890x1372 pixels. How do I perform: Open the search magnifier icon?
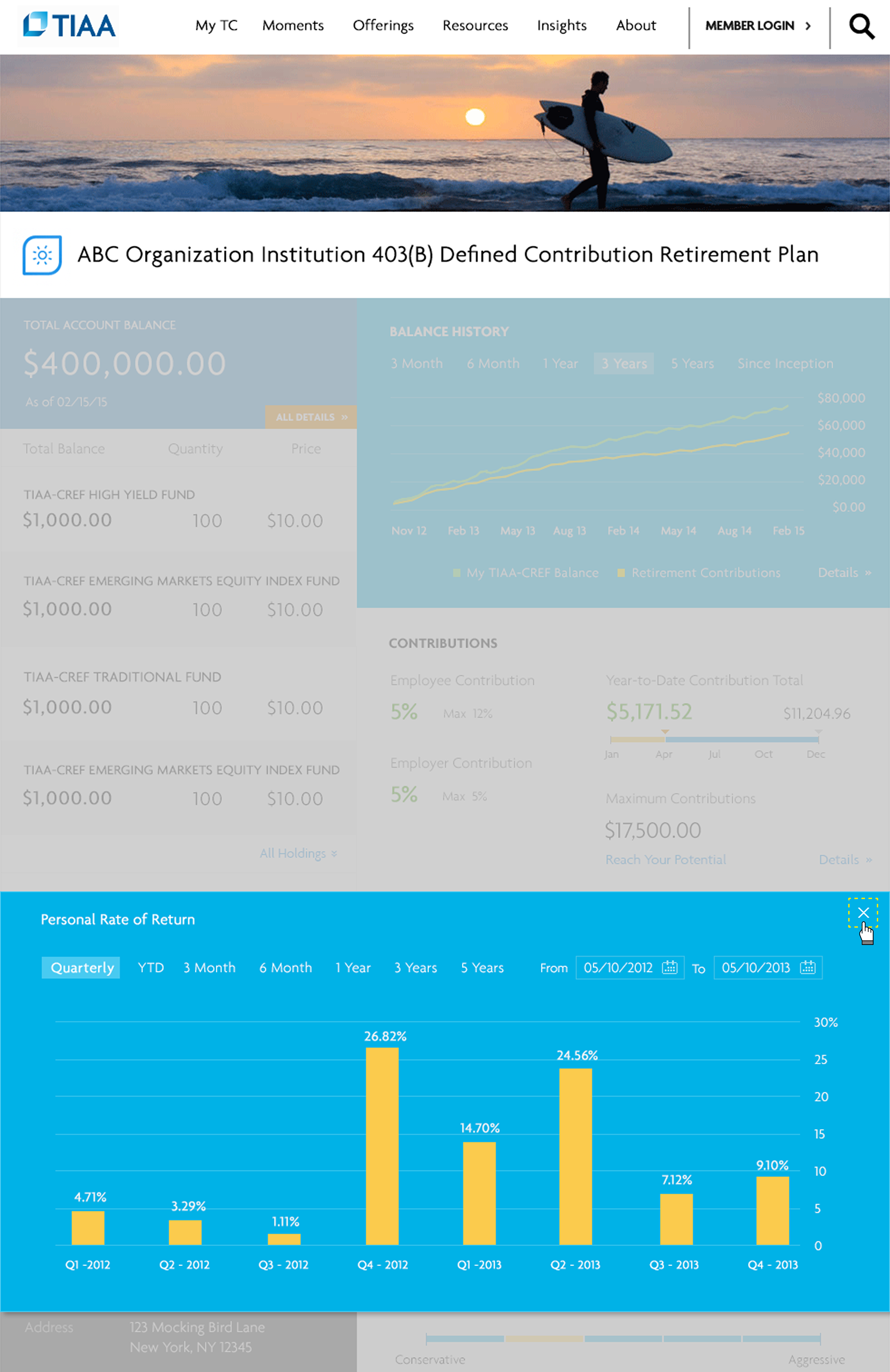click(861, 27)
